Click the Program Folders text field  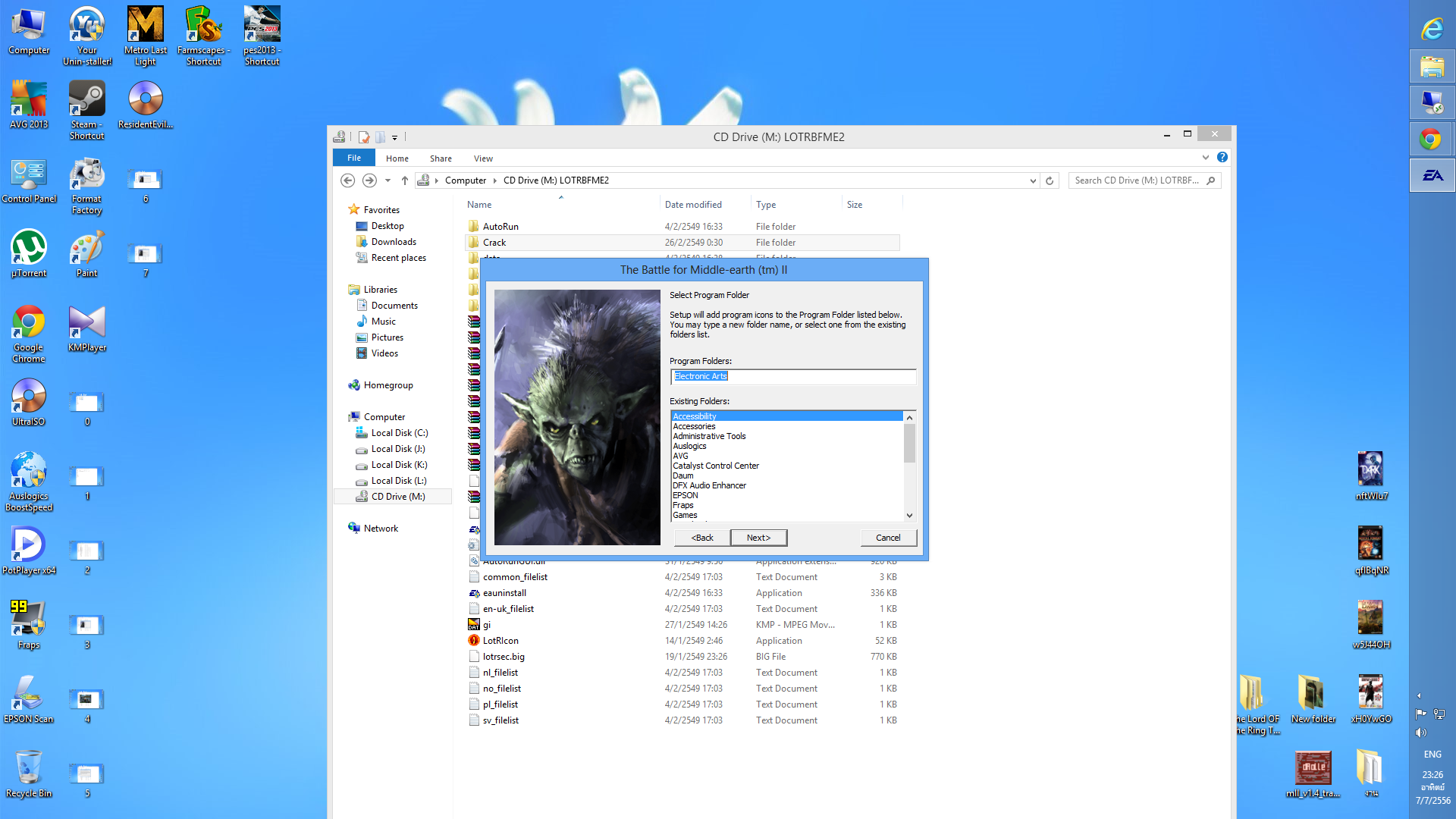point(792,376)
